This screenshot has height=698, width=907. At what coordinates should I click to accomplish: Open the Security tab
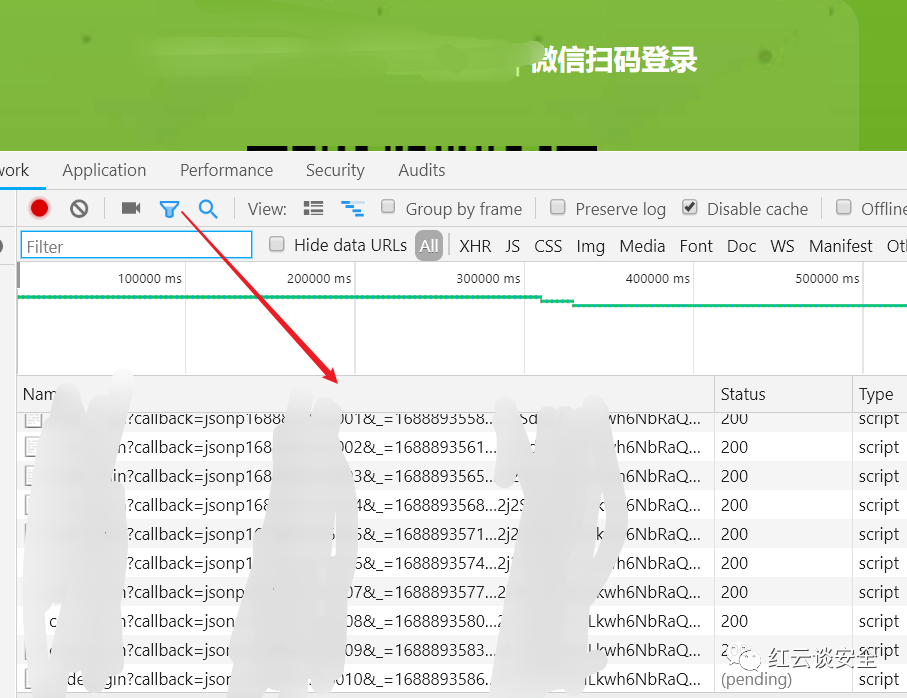click(x=335, y=170)
